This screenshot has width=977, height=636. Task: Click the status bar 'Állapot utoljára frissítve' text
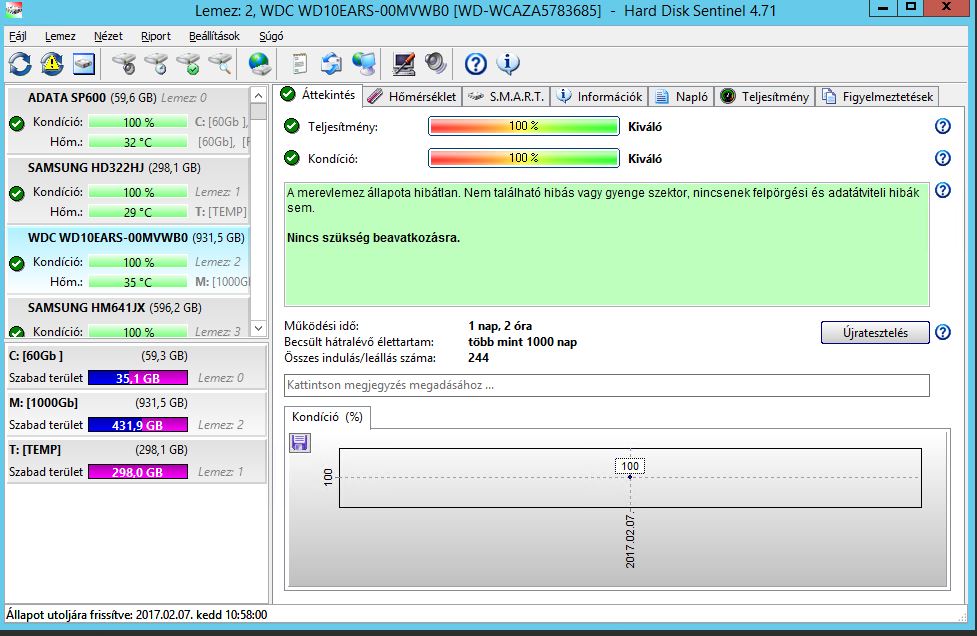tap(136, 615)
